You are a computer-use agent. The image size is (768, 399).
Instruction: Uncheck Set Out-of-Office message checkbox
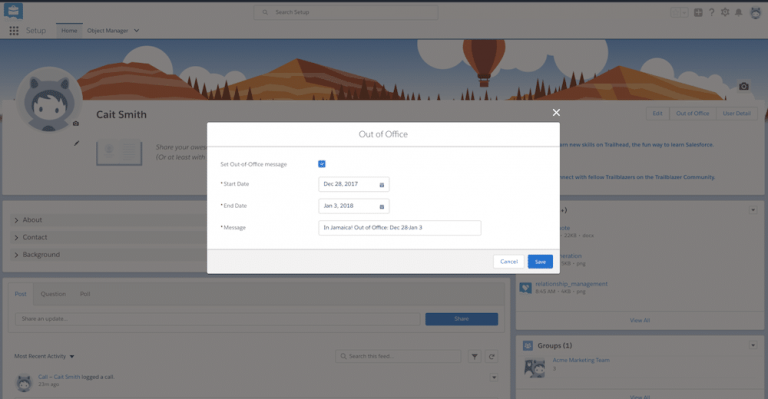click(322, 164)
